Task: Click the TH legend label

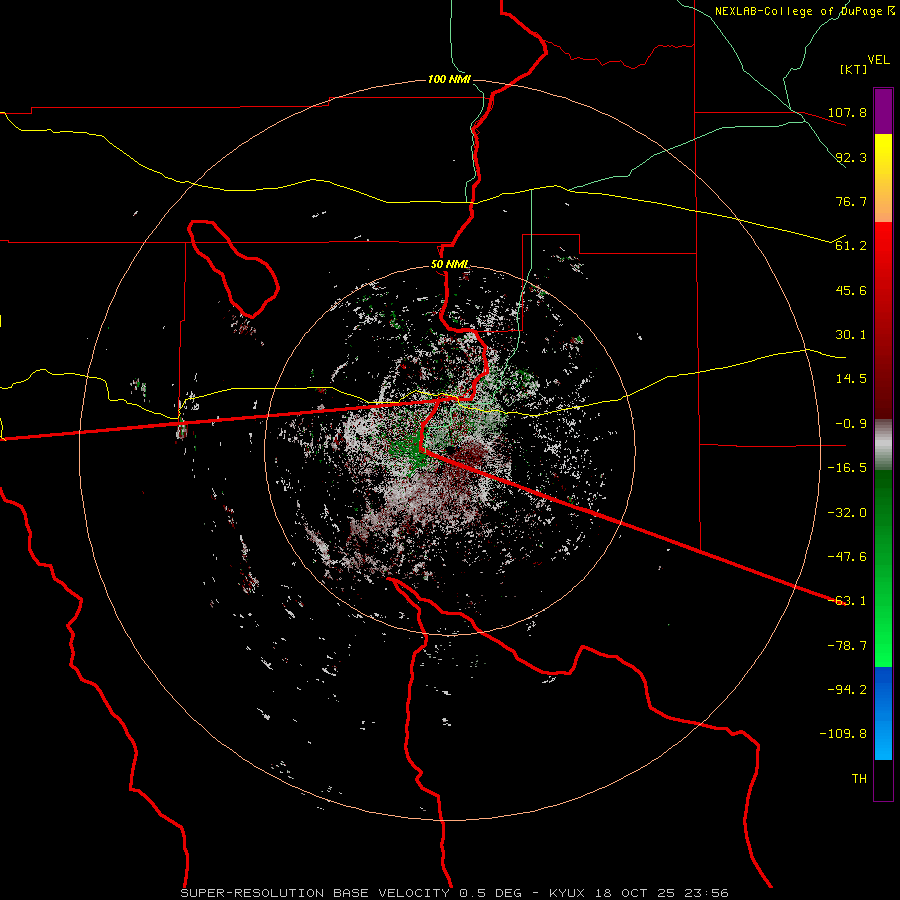Action: pyautogui.click(x=859, y=779)
